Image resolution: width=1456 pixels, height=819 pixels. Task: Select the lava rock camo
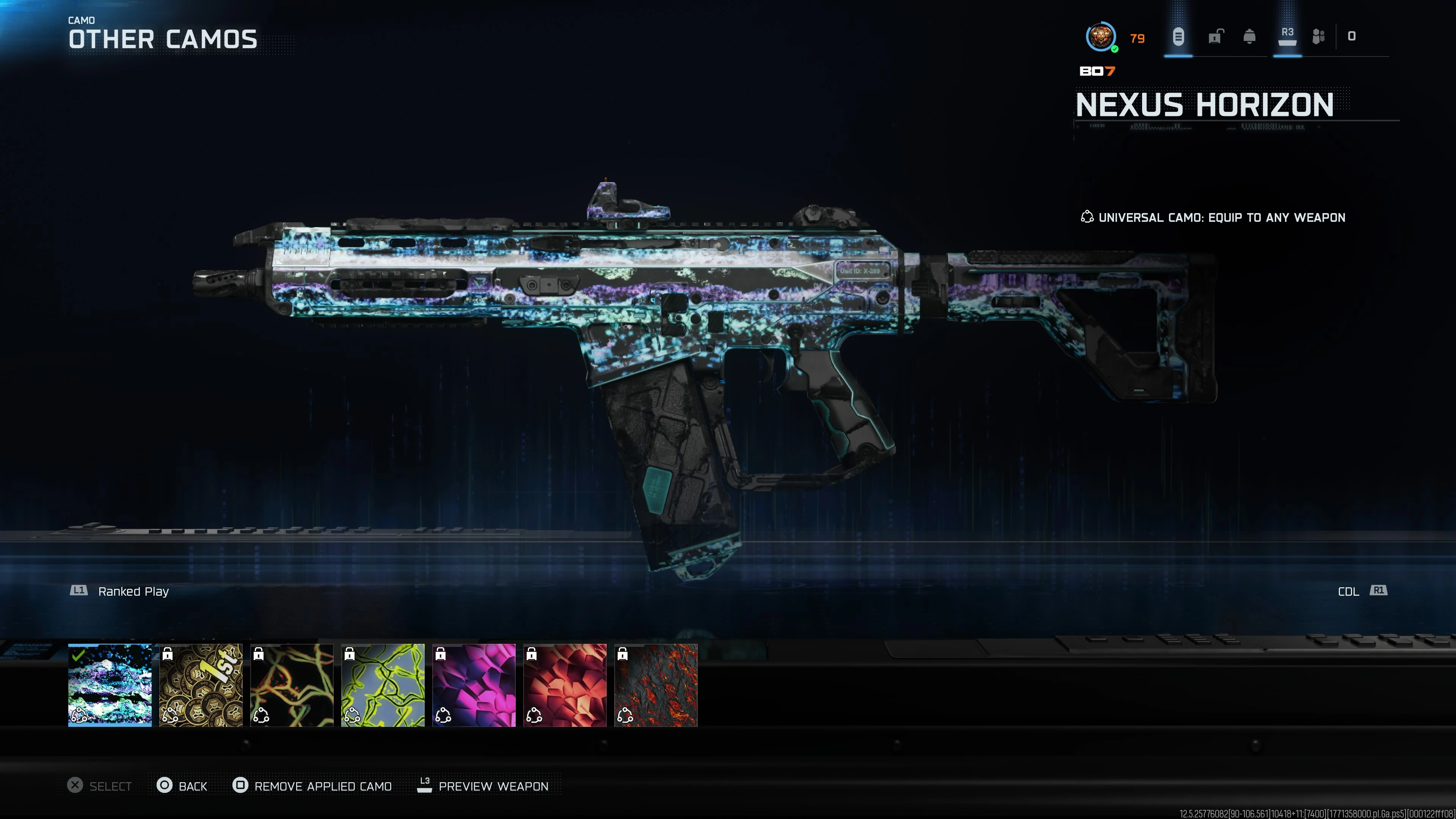coord(656,685)
